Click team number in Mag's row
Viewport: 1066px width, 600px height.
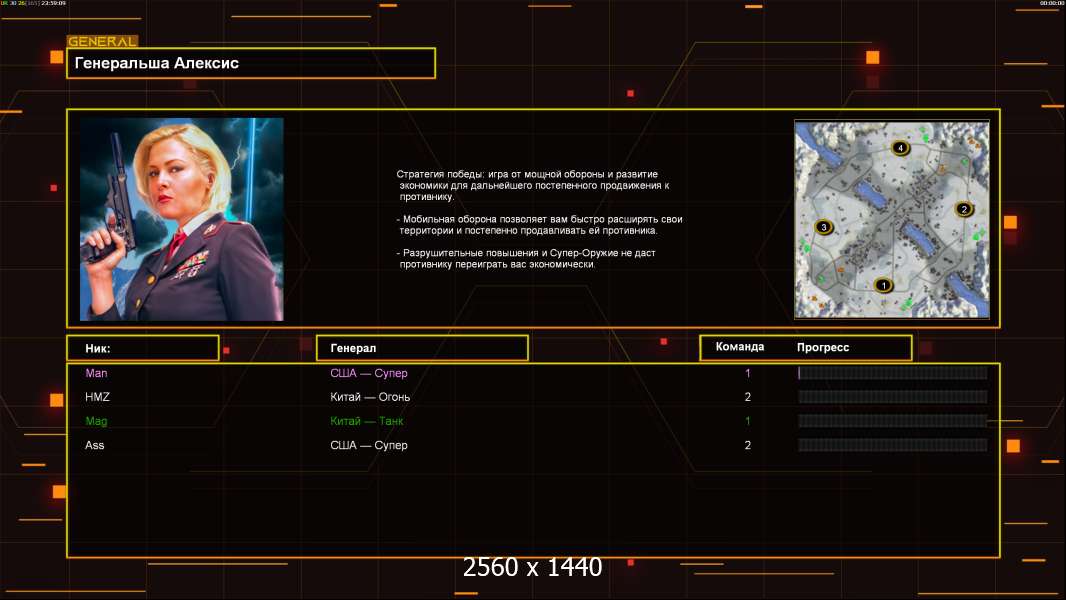(x=748, y=421)
